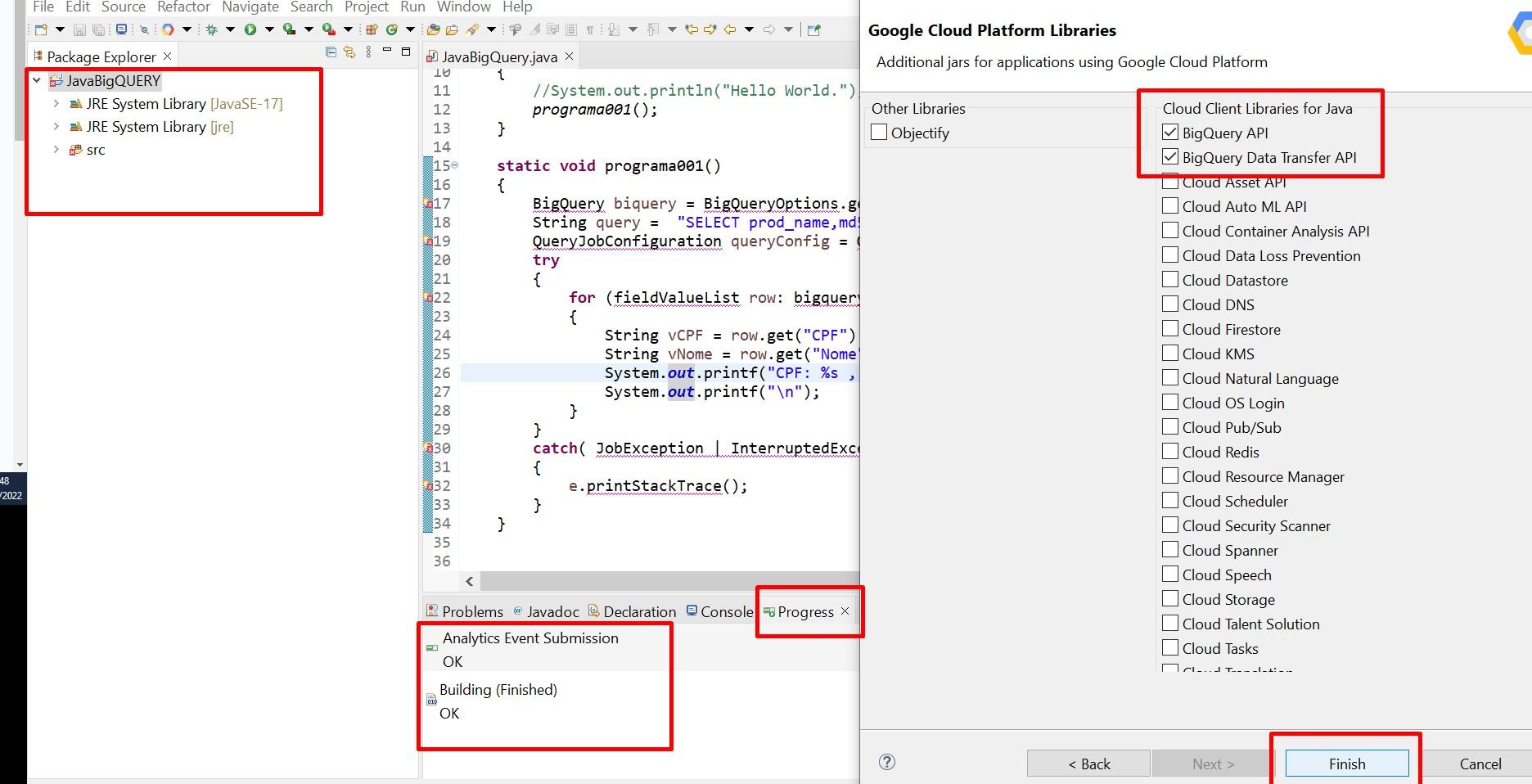Screen dimensions: 1532x784
Task: Click the editor horizontal scrollbar left arrow
Action: [x=470, y=581]
